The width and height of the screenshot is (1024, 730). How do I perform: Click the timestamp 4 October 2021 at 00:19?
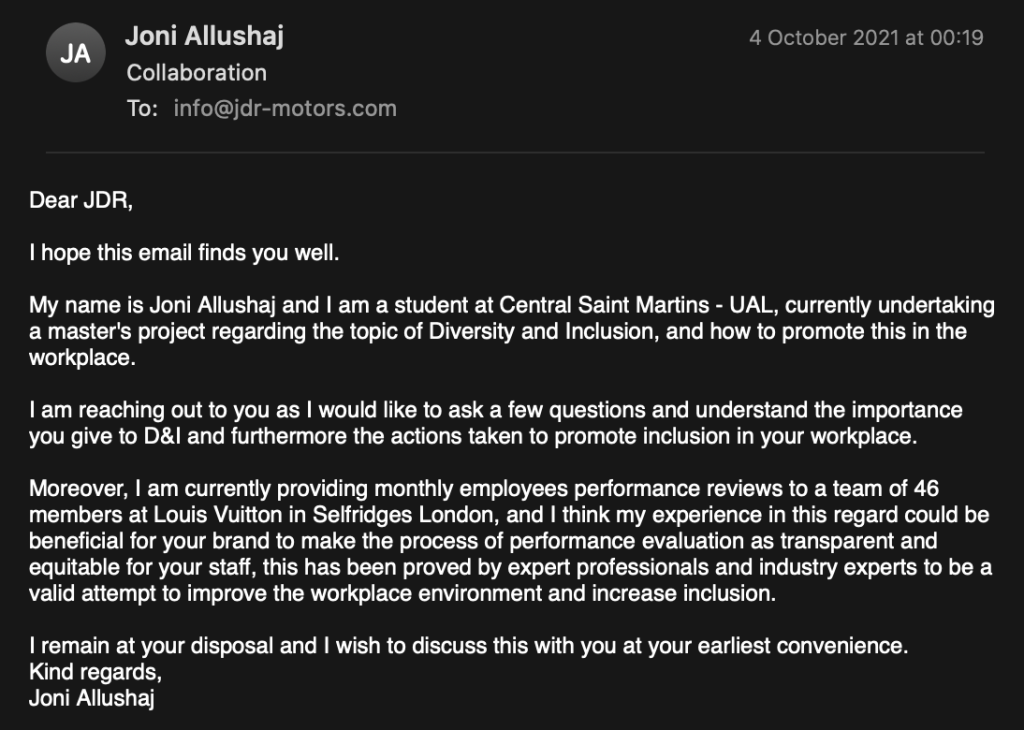click(x=866, y=37)
